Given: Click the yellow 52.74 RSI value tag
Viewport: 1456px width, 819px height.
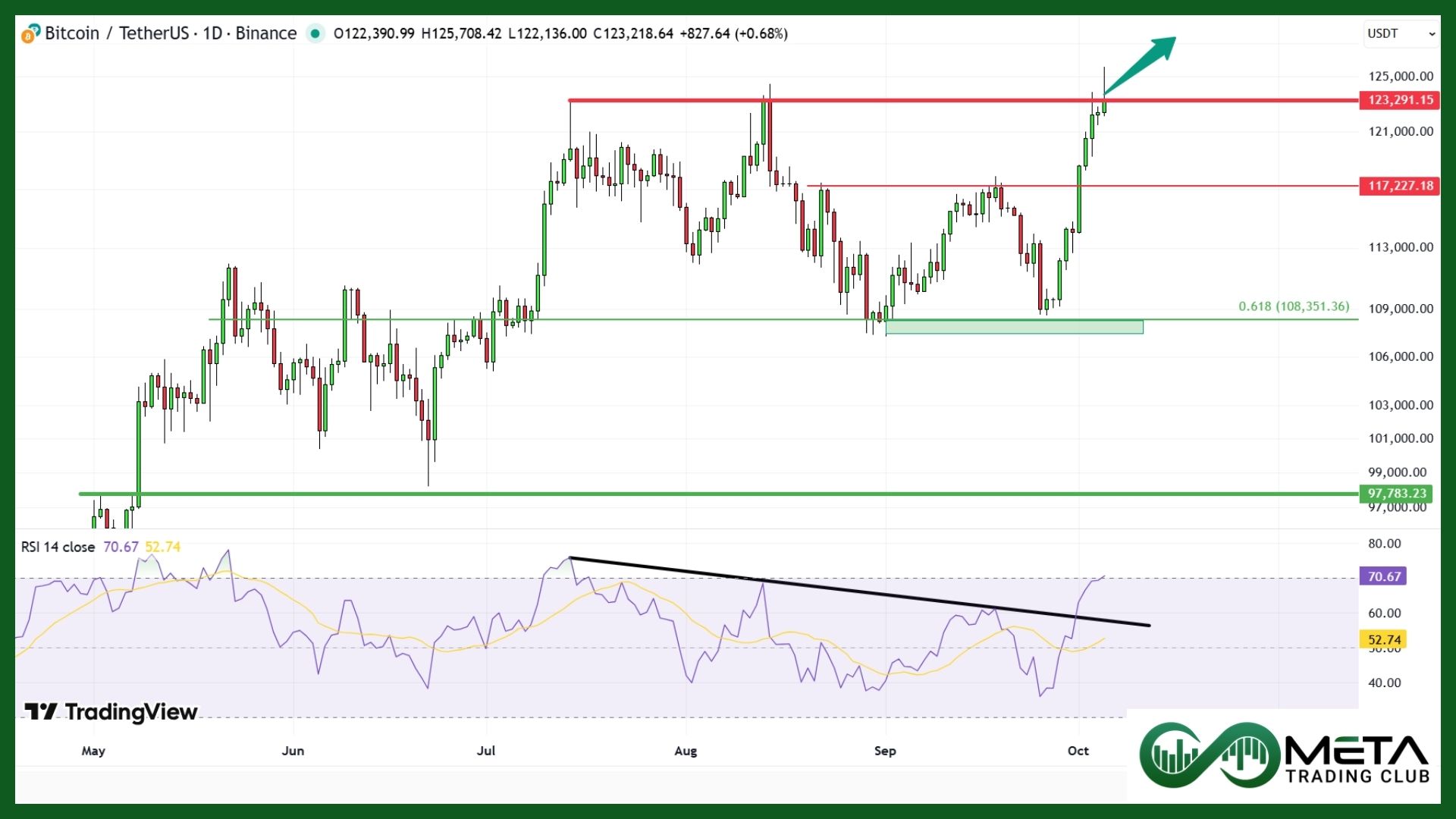Looking at the screenshot, I should (1383, 640).
